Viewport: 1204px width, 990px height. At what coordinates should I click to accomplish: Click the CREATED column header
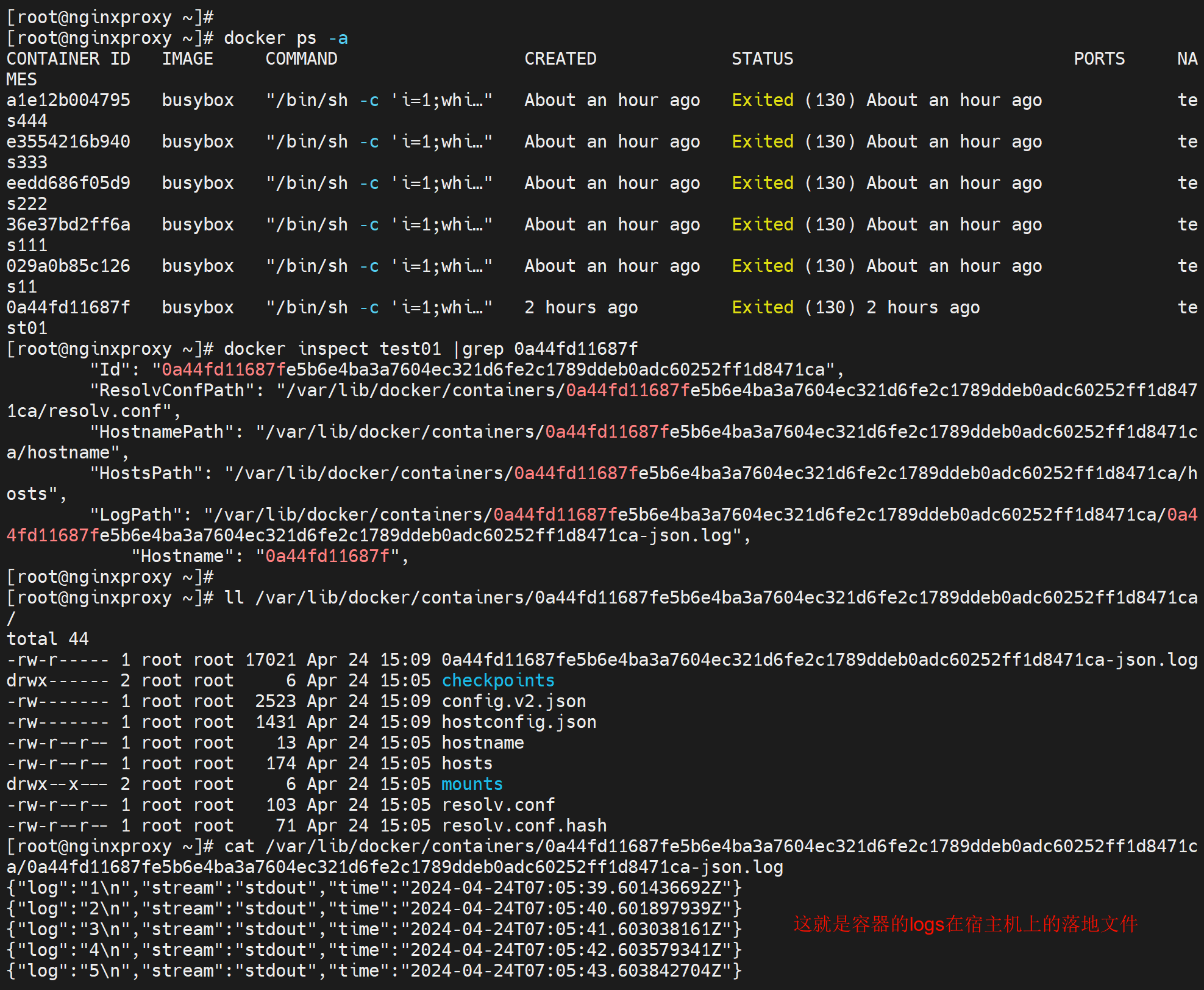coord(560,59)
